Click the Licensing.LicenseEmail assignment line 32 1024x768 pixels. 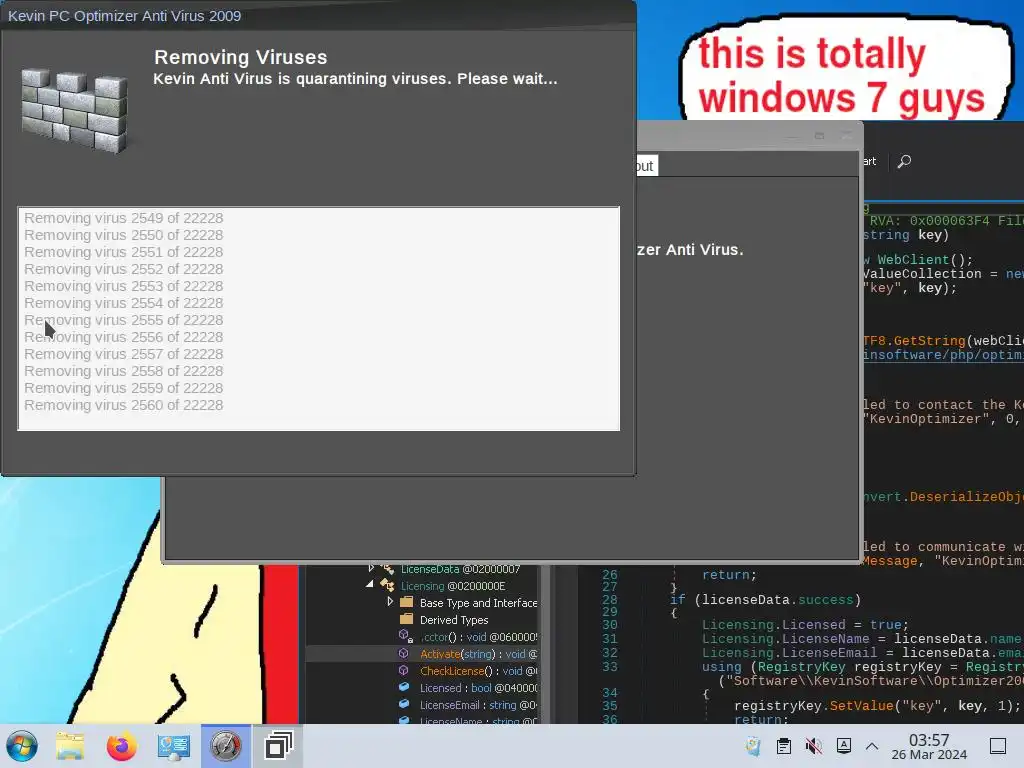click(x=861, y=653)
